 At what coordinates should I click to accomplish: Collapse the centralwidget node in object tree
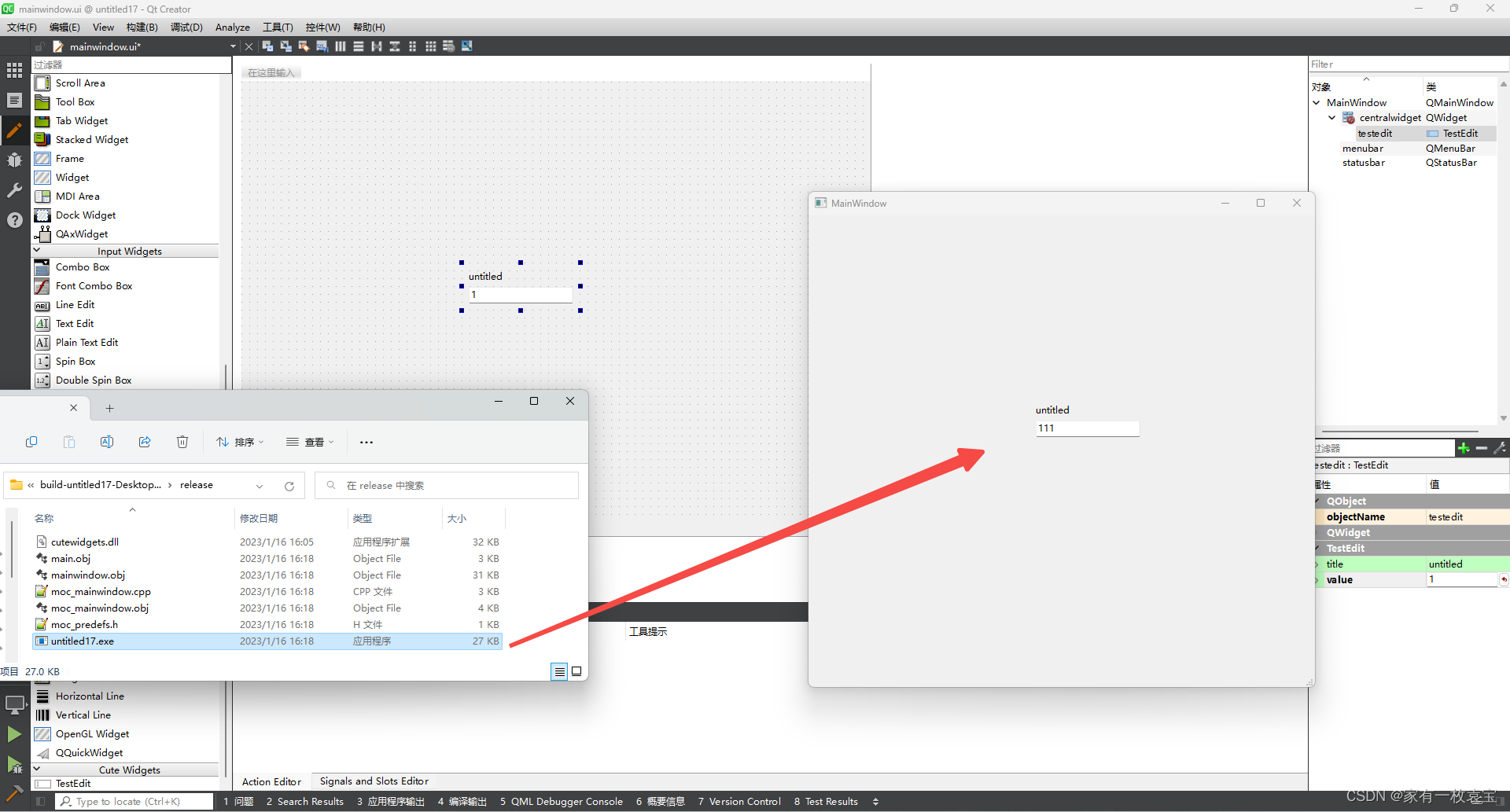1331,118
